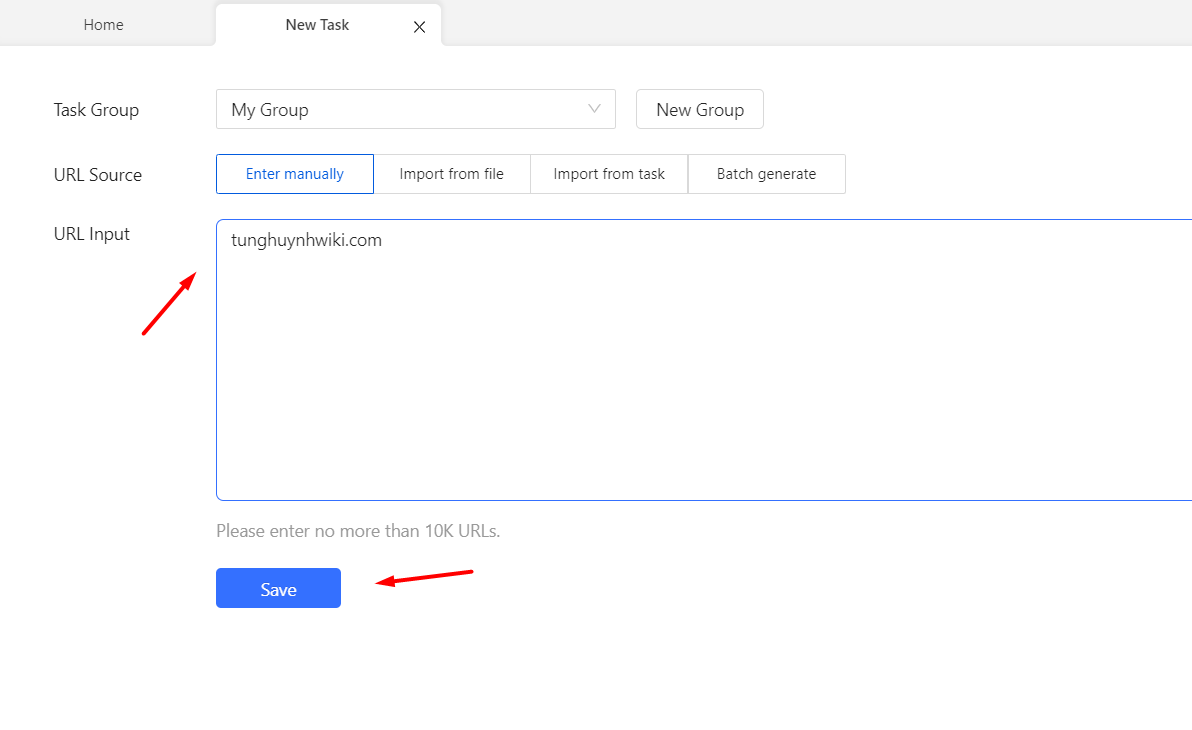Click the Task Group label
This screenshot has height=730, width=1192.
96,109
